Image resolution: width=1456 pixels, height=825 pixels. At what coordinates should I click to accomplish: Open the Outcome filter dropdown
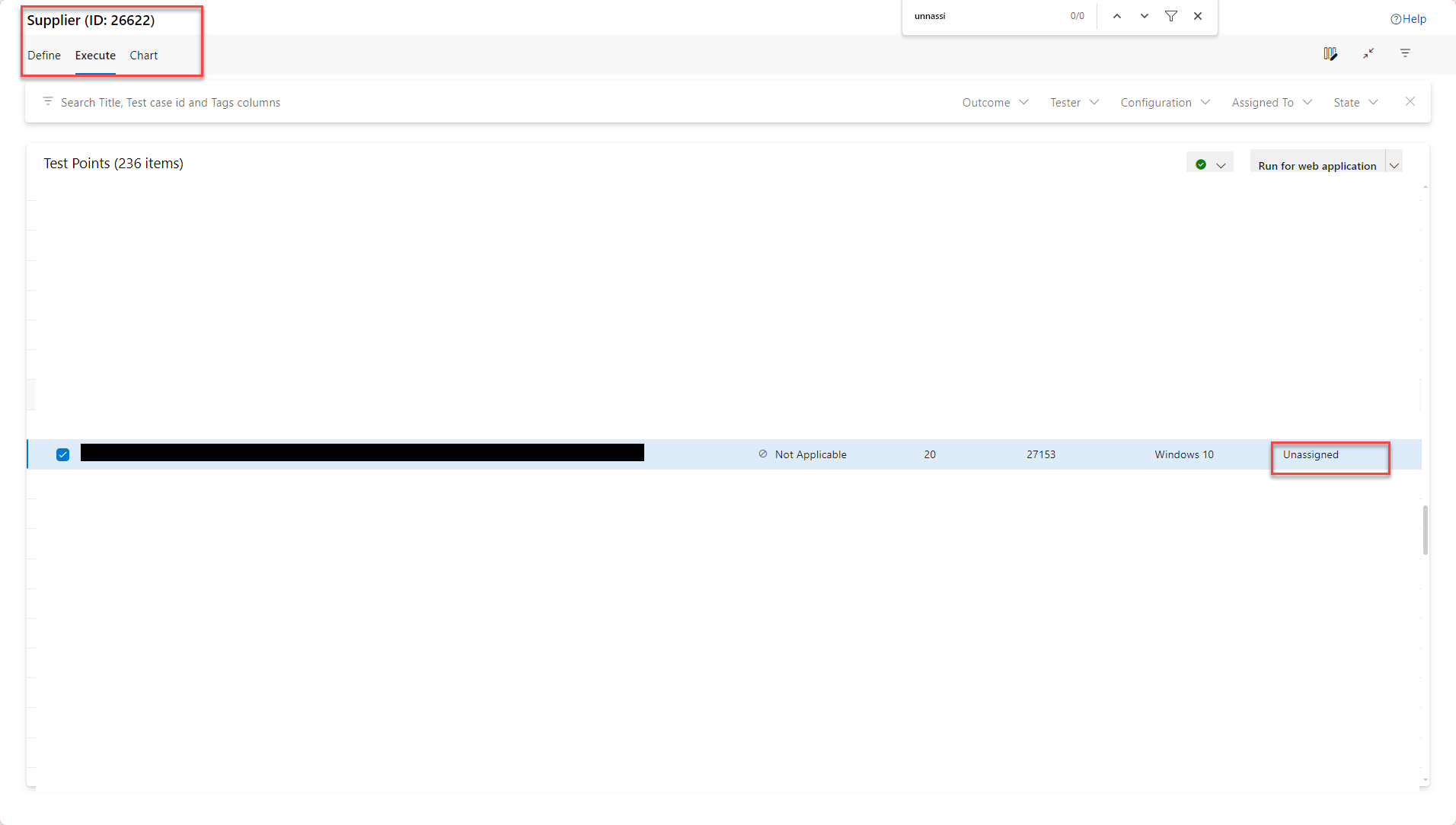click(x=995, y=102)
